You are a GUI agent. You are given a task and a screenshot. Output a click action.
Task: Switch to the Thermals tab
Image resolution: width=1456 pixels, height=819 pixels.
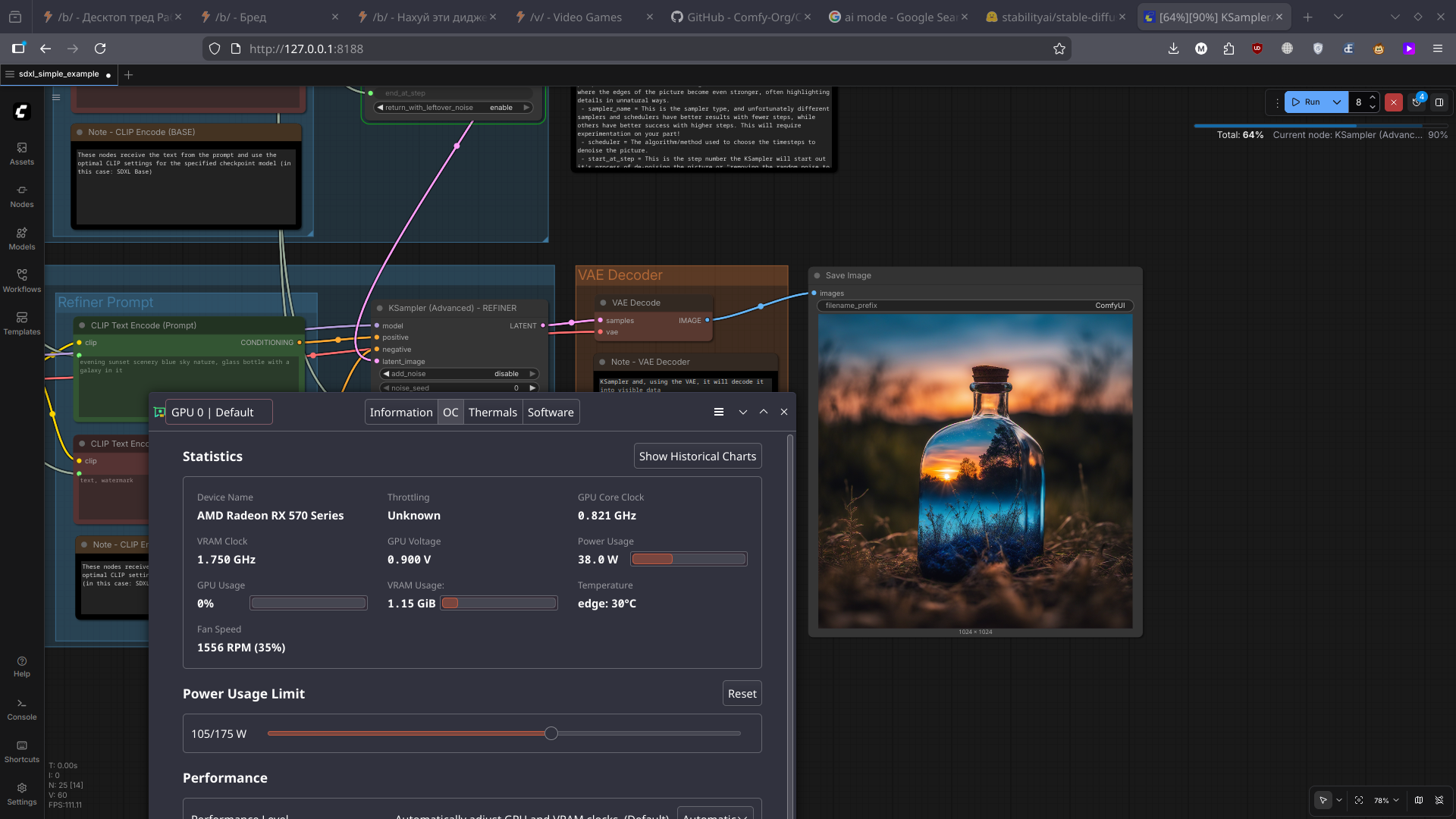pos(492,413)
